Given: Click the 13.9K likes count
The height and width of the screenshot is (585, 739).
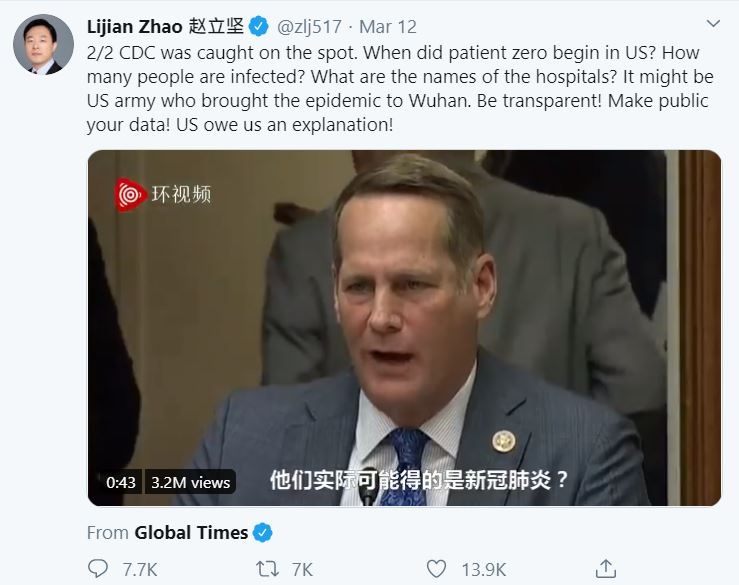Looking at the screenshot, I should pos(484,570).
